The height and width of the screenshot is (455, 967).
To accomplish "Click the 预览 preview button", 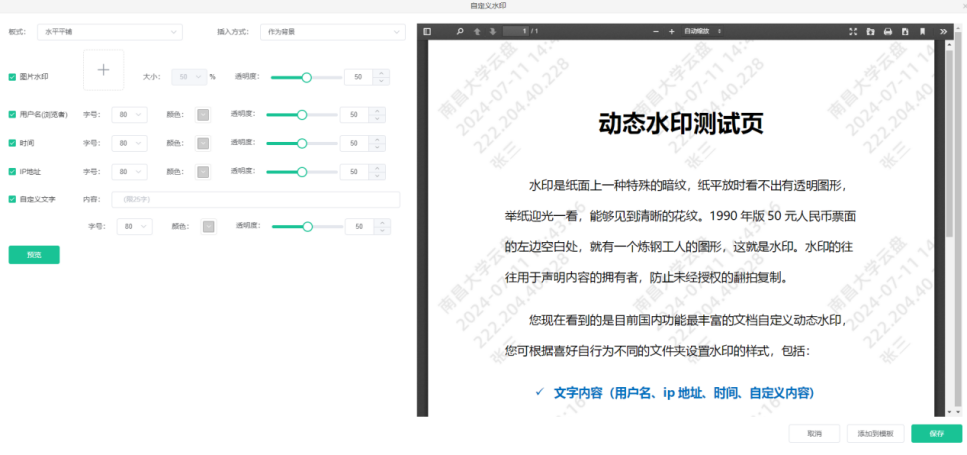I will (34, 255).
